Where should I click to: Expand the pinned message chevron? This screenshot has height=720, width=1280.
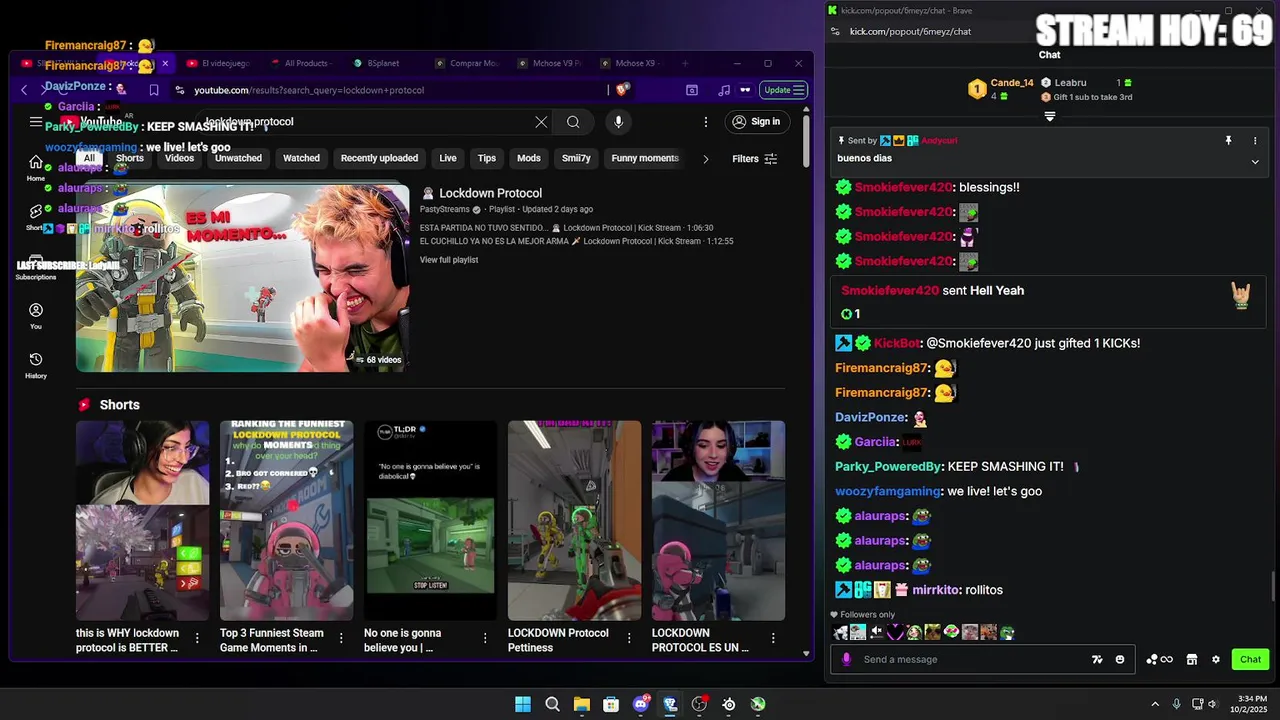[x=1255, y=161]
